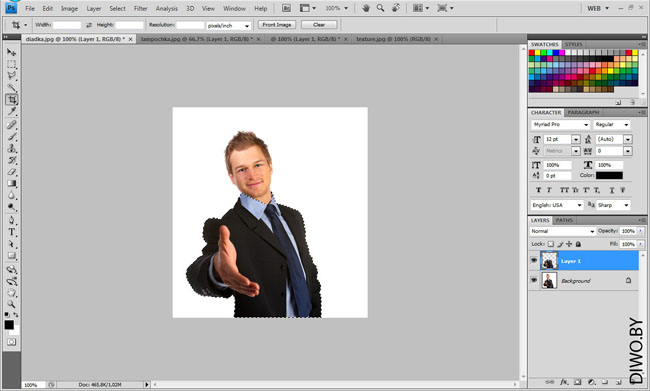Select the Zoom tool in toolbox

tap(12, 304)
